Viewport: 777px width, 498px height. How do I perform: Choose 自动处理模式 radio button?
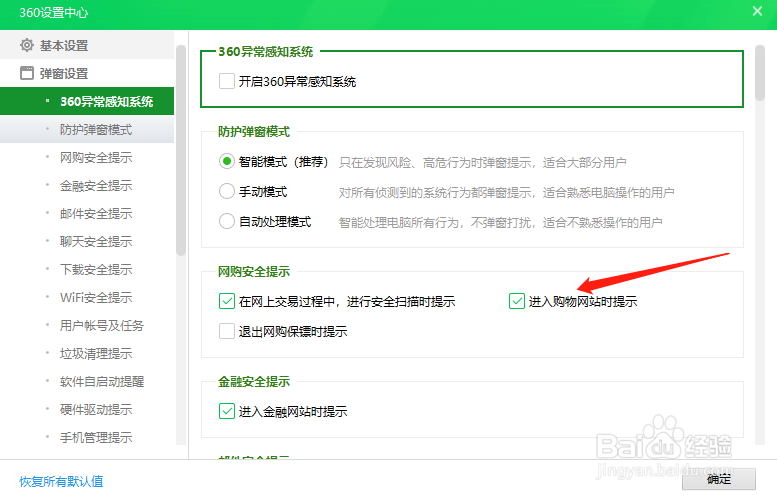click(x=227, y=221)
